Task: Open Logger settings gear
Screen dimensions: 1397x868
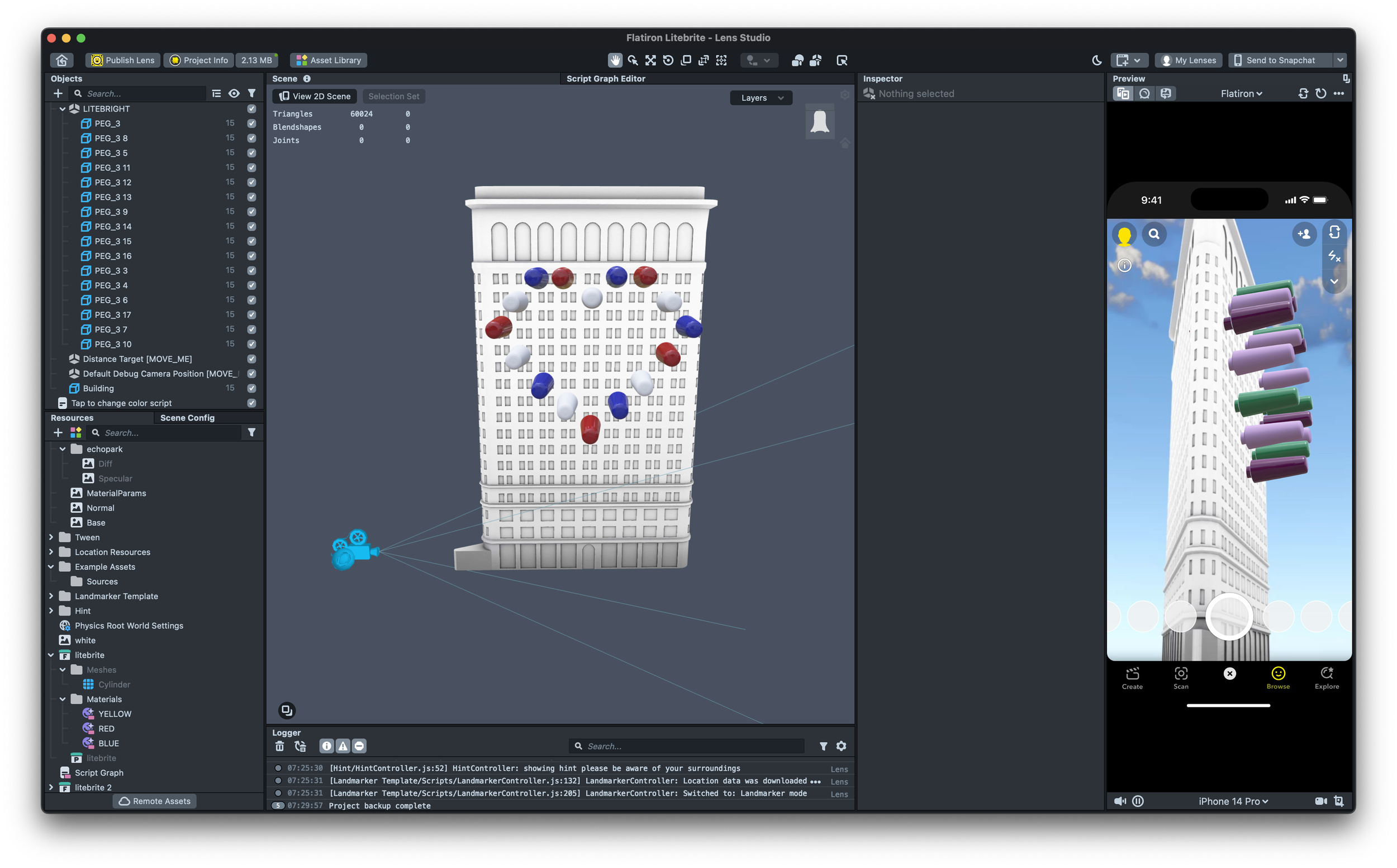Action: [x=841, y=746]
